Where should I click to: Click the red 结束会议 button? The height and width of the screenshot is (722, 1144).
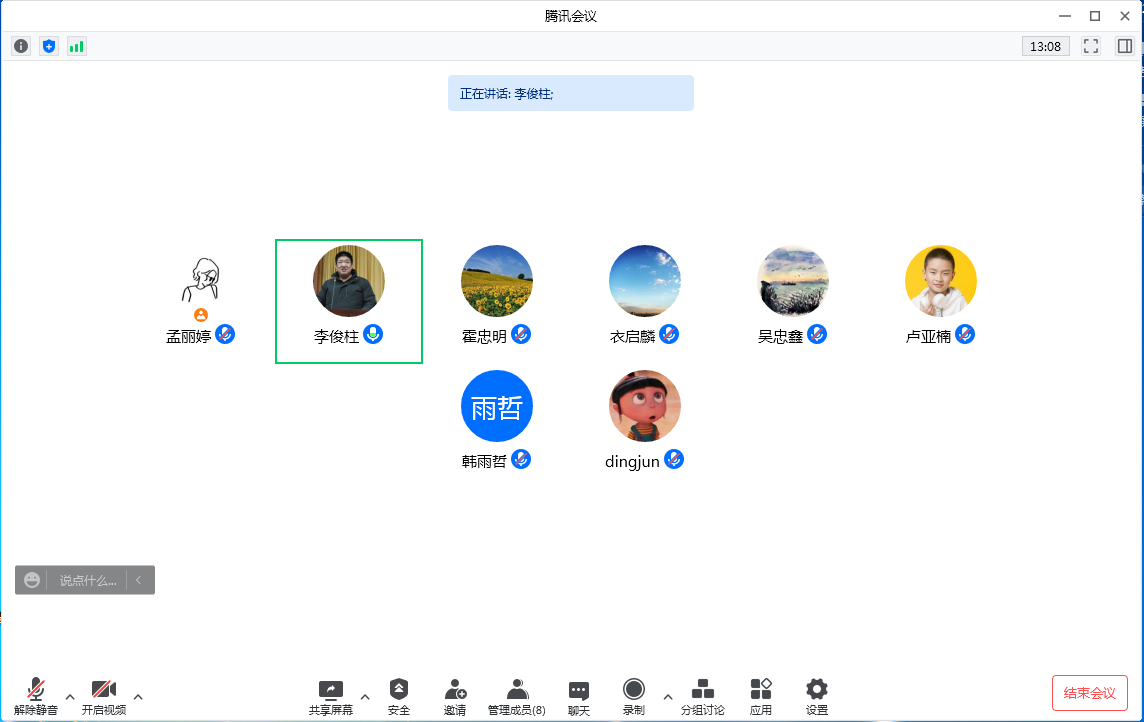[1090, 693]
